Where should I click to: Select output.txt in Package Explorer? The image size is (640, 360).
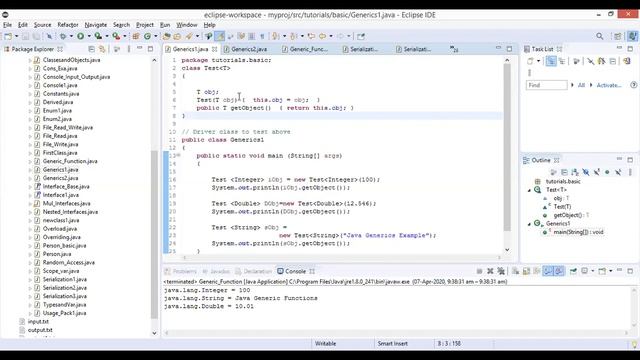click(x=40, y=330)
